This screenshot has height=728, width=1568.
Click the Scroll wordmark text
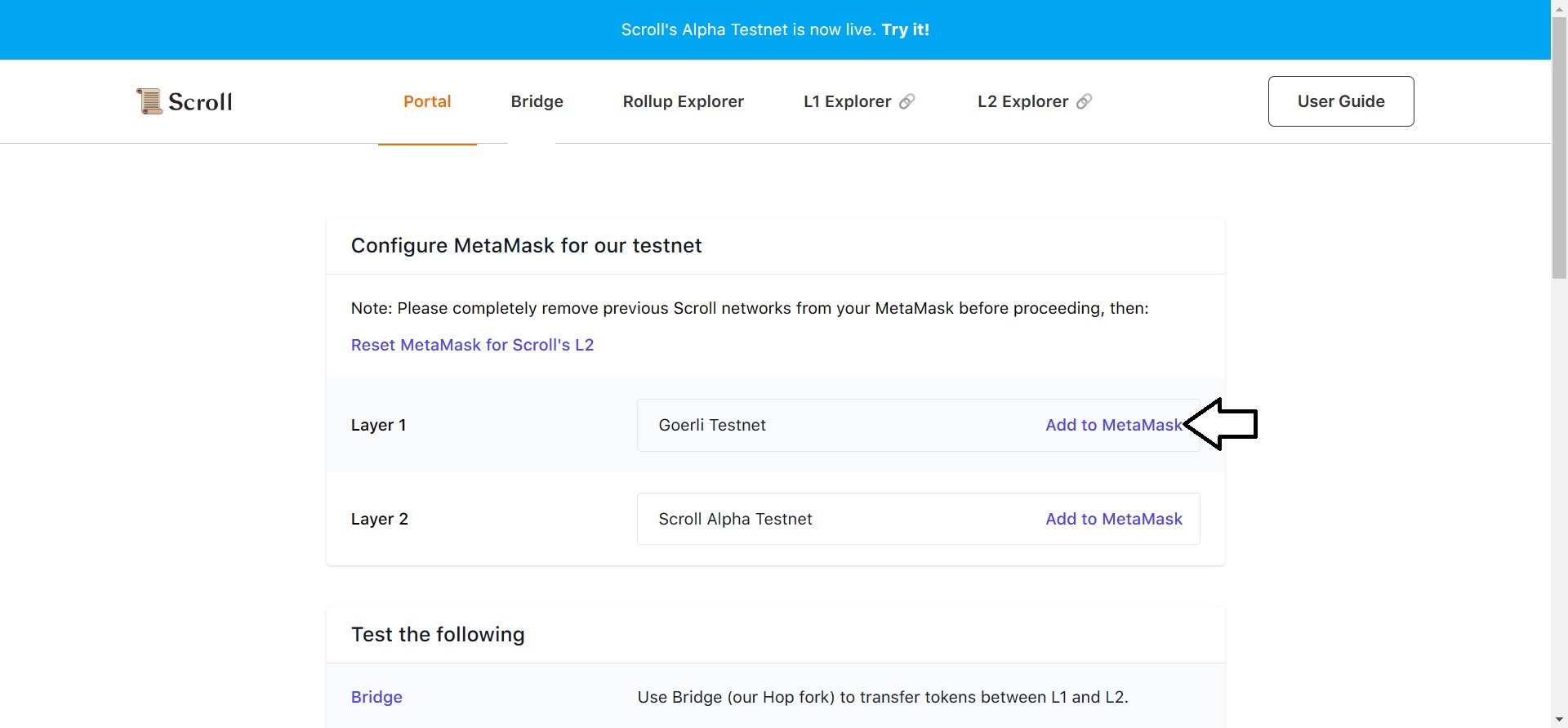coord(200,102)
